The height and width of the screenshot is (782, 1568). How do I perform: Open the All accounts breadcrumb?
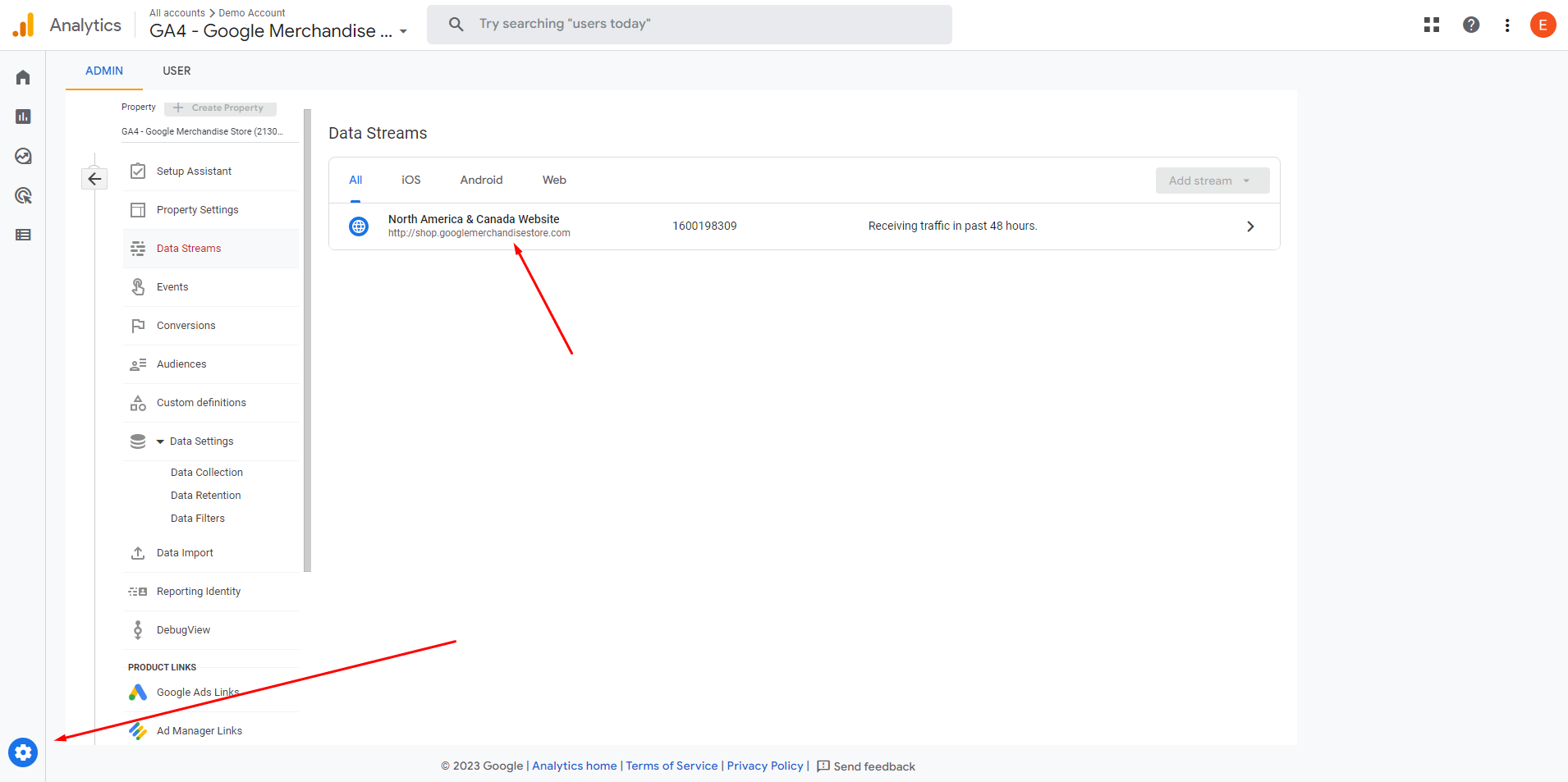[x=177, y=13]
